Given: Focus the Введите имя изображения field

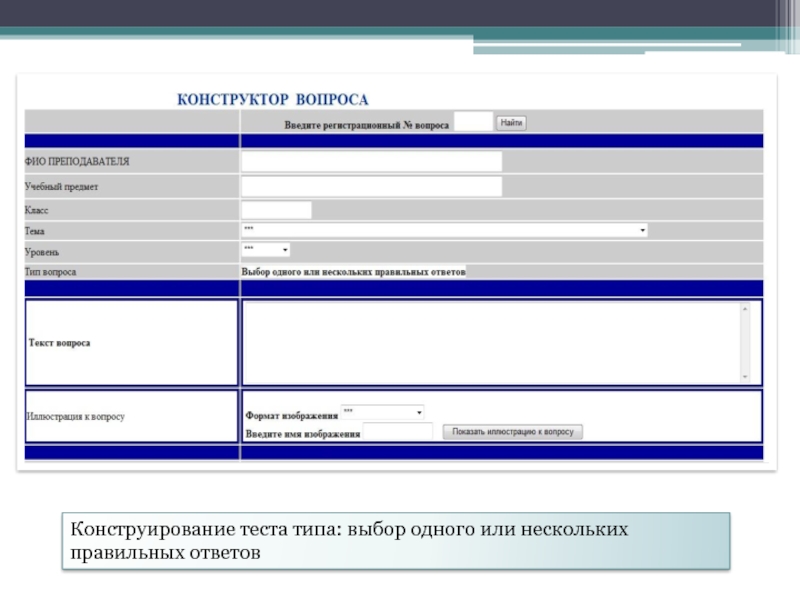Looking at the screenshot, I should (x=397, y=432).
